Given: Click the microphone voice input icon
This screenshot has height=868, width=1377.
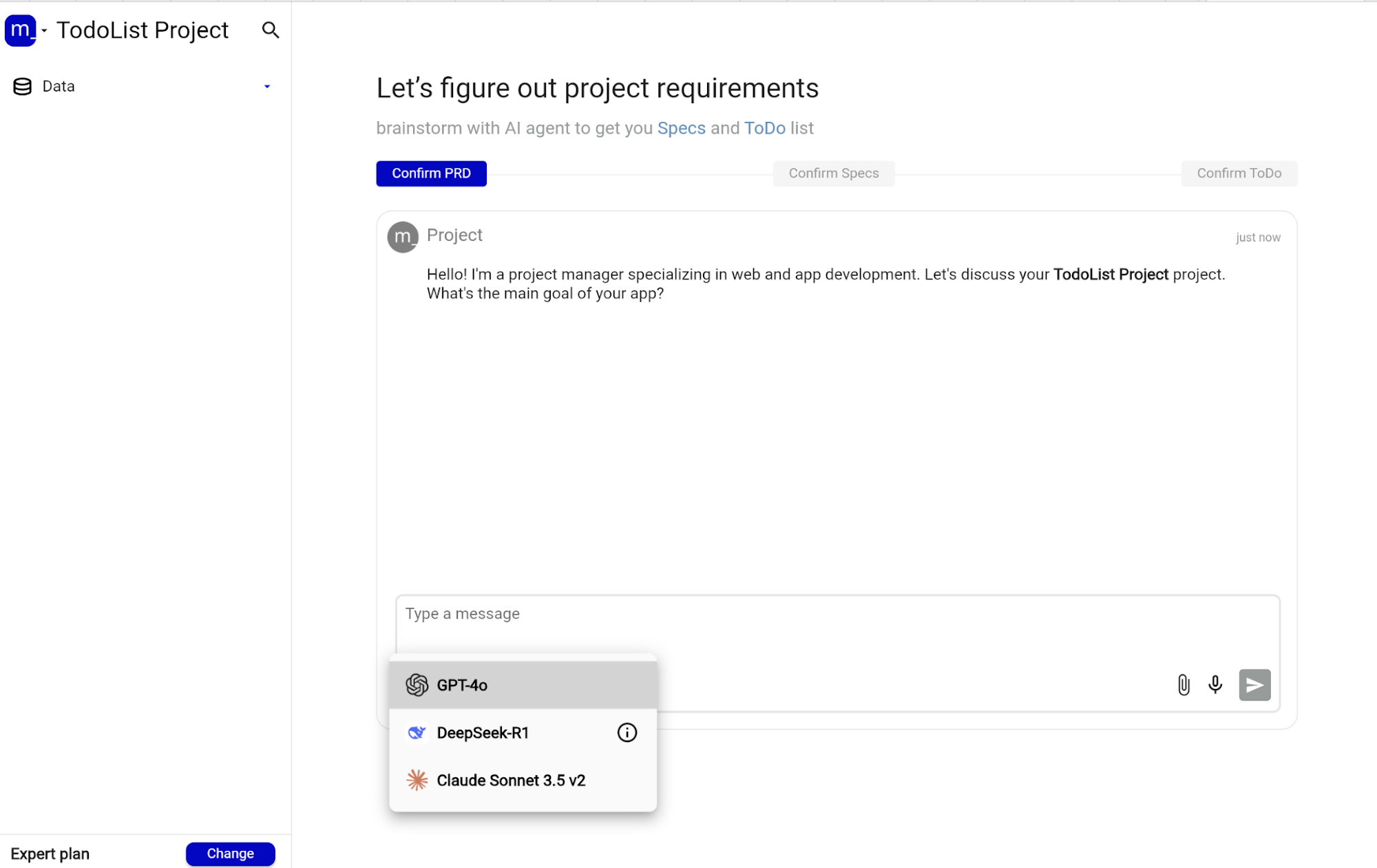Looking at the screenshot, I should pyautogui.click(x=1215, y=685).
